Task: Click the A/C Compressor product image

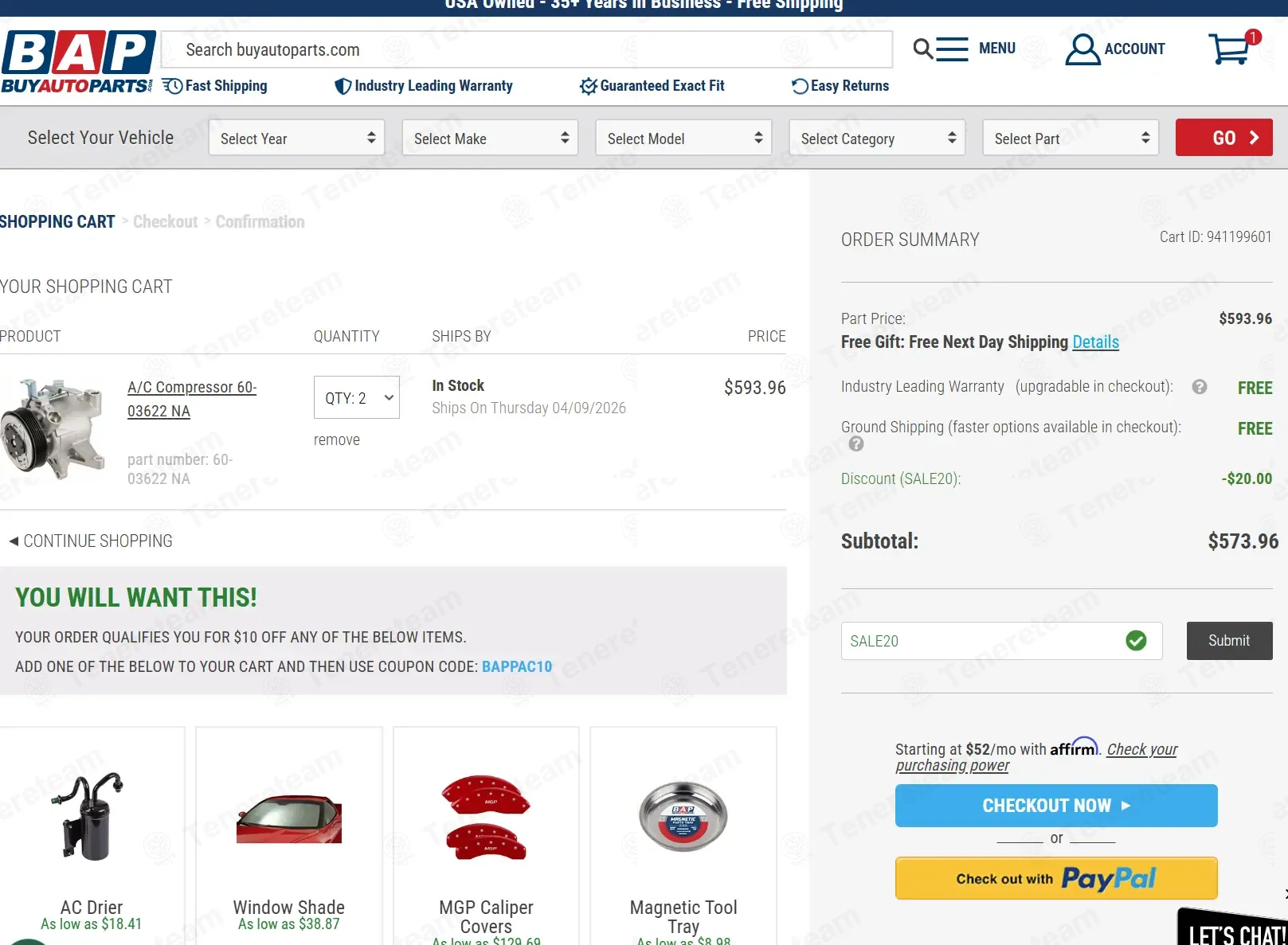Action: coord(53,429)
